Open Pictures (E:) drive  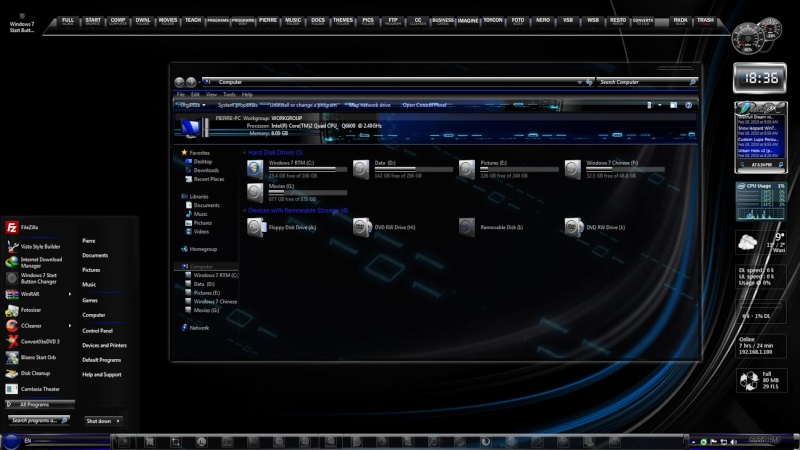click(508, 169)
